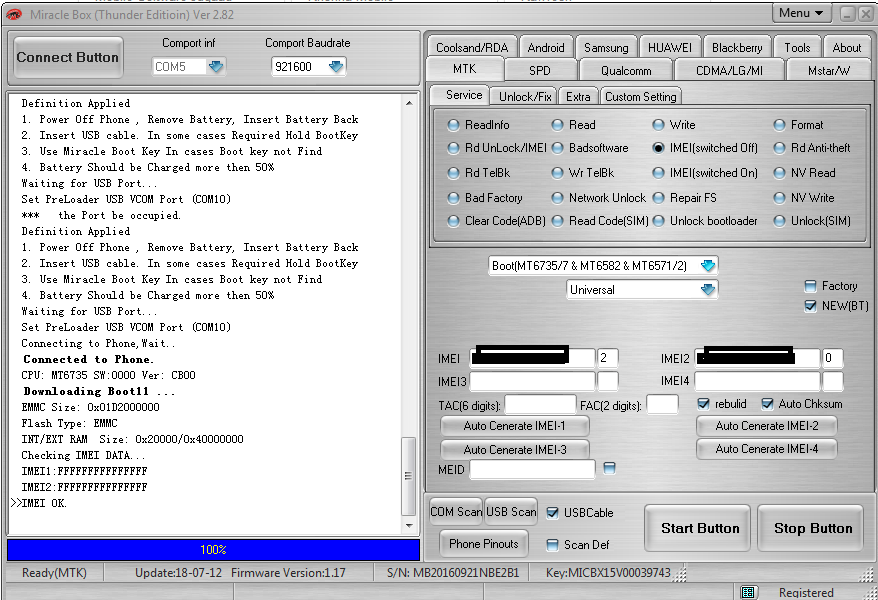Click the Miracle Box app logo icon
This screenshot has width=878, height=600.
(13, 14)
